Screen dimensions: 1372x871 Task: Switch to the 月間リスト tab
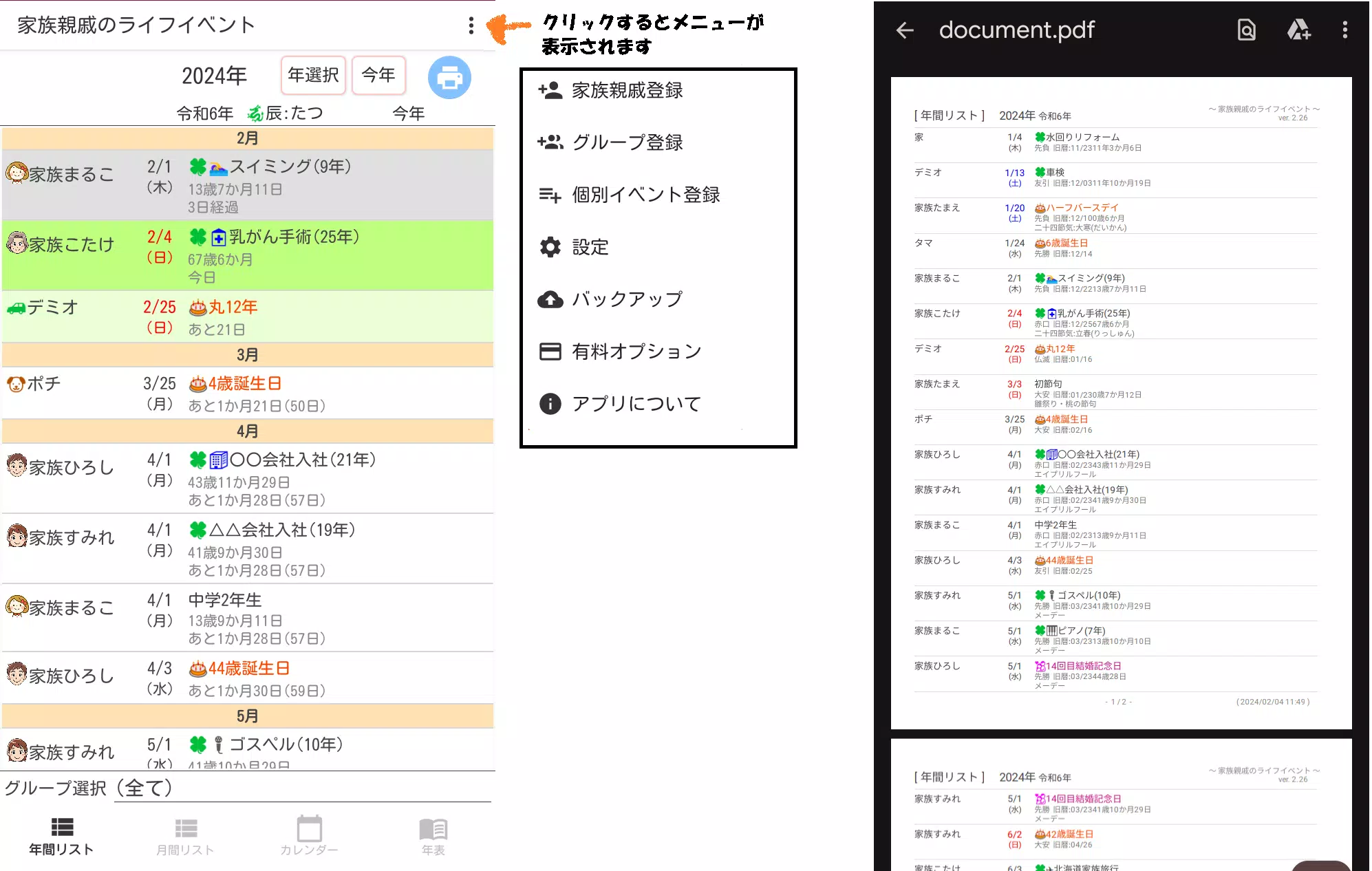(x=186, y=837)
